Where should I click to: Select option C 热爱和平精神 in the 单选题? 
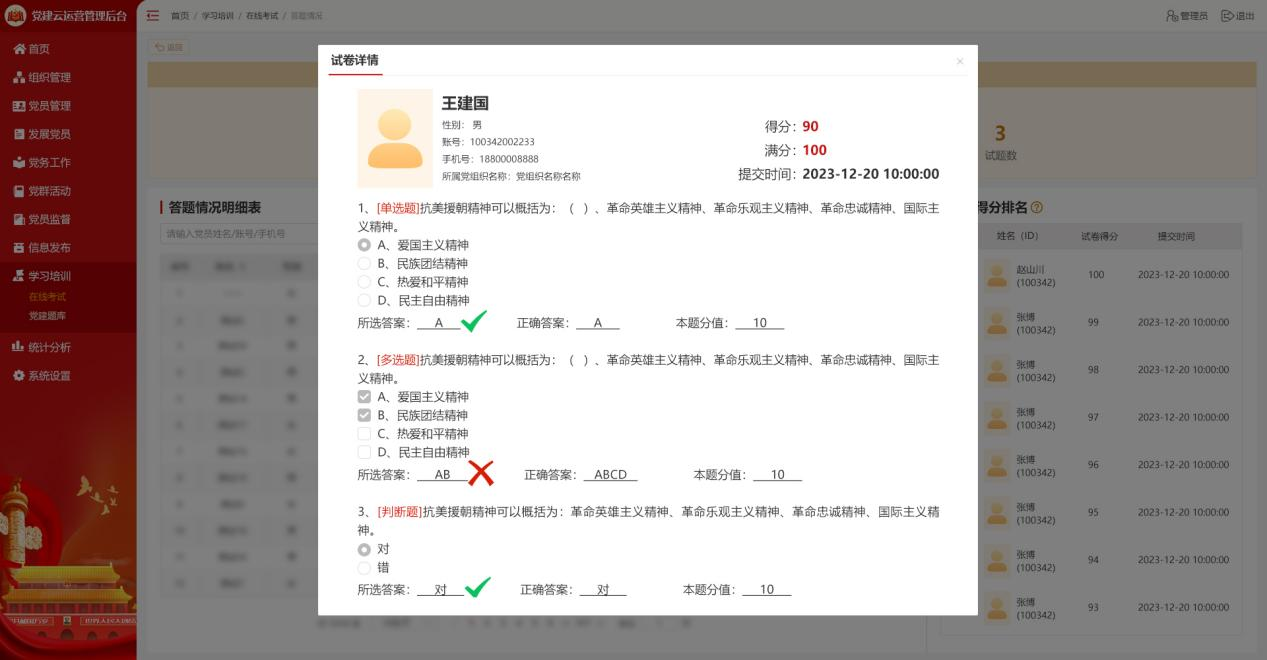[x=364, y=282]
